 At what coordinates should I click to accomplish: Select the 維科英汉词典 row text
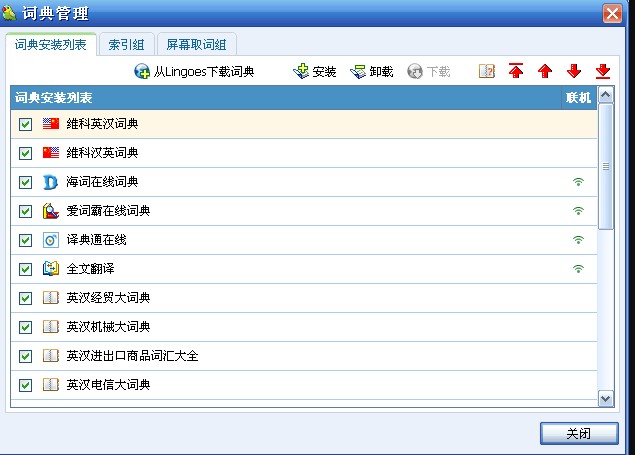pos(102,123)
